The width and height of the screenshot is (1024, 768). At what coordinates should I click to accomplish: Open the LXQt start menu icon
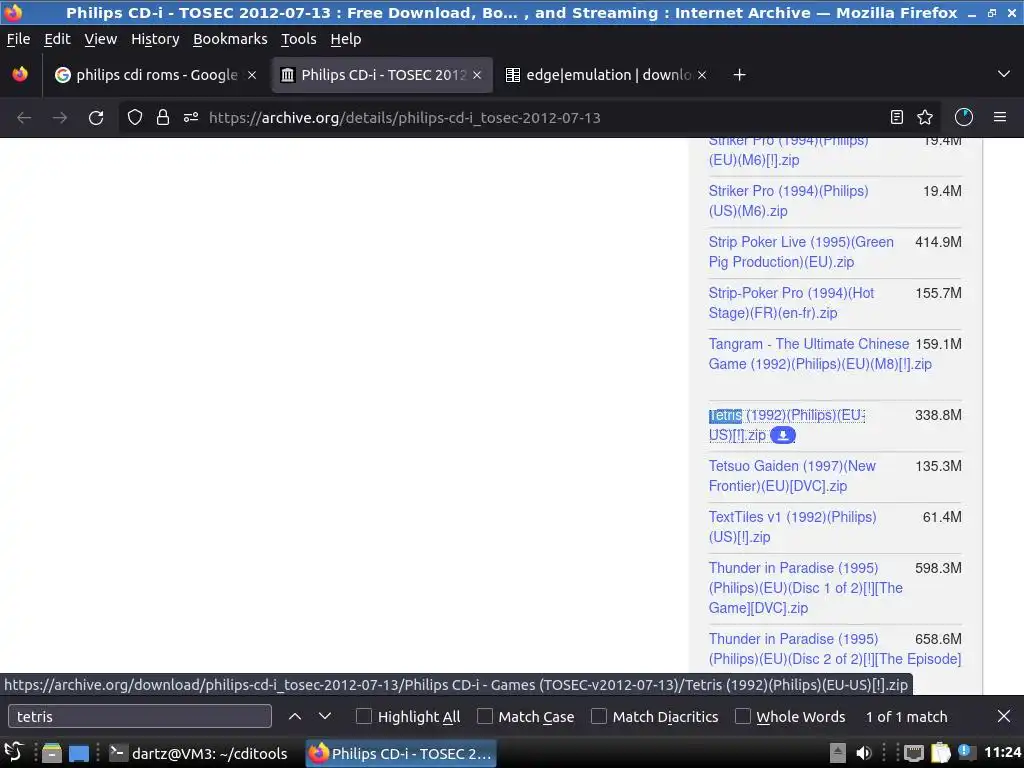point(14,753)
